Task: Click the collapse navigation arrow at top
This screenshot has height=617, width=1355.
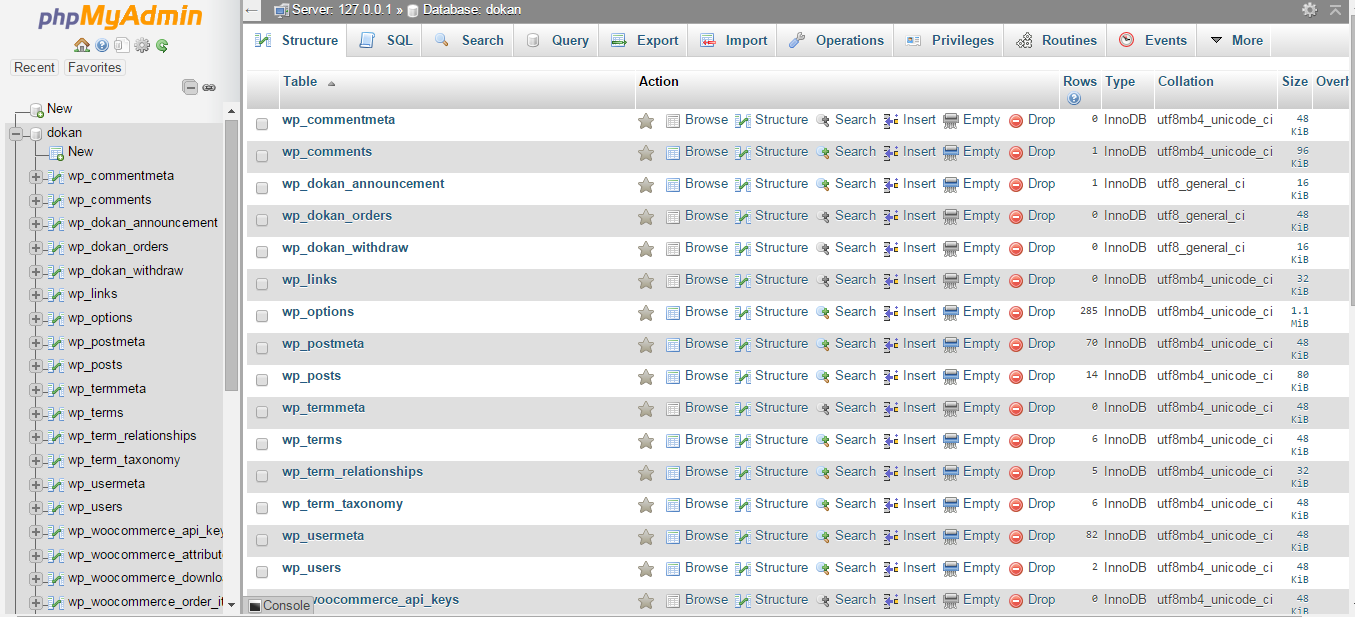Action: pyautogui.click(x=252, y=10)
